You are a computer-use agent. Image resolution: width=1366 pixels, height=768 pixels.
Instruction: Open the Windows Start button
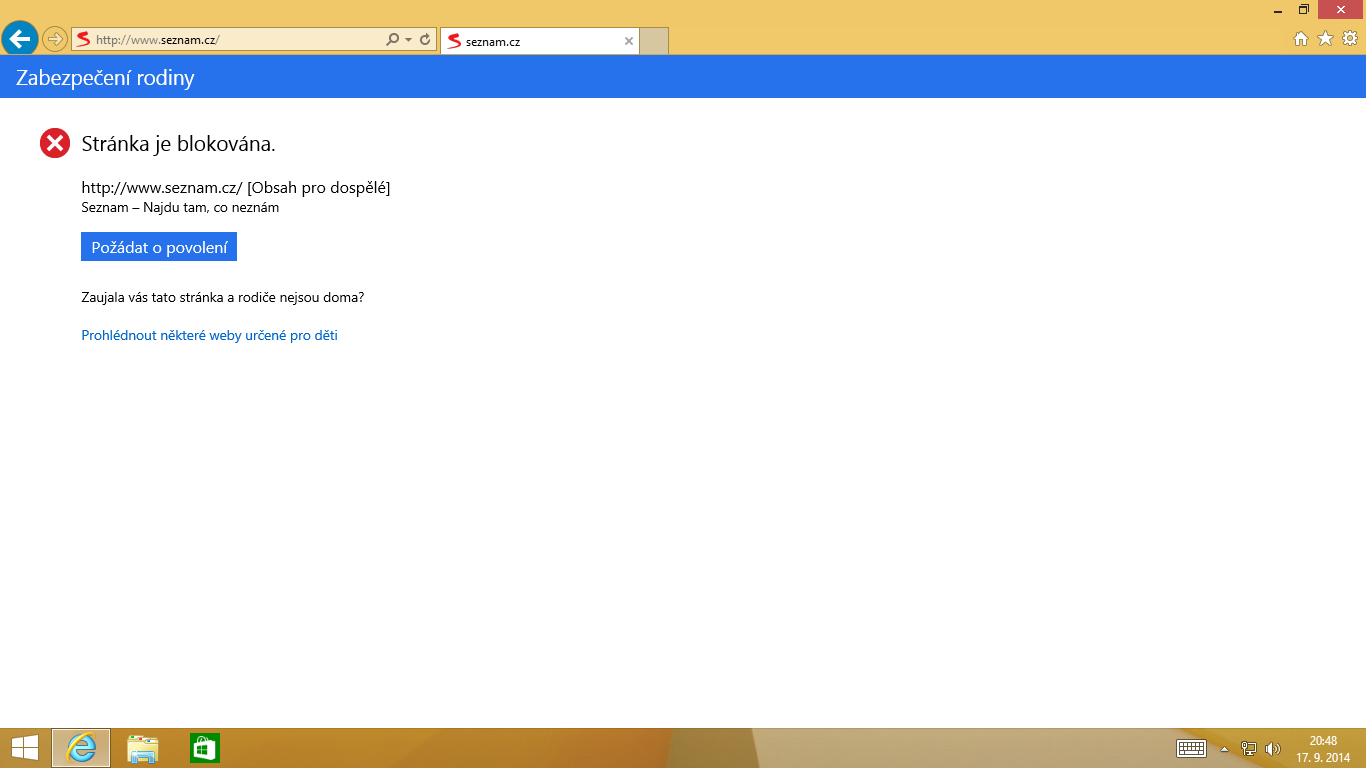coord(25,748)
